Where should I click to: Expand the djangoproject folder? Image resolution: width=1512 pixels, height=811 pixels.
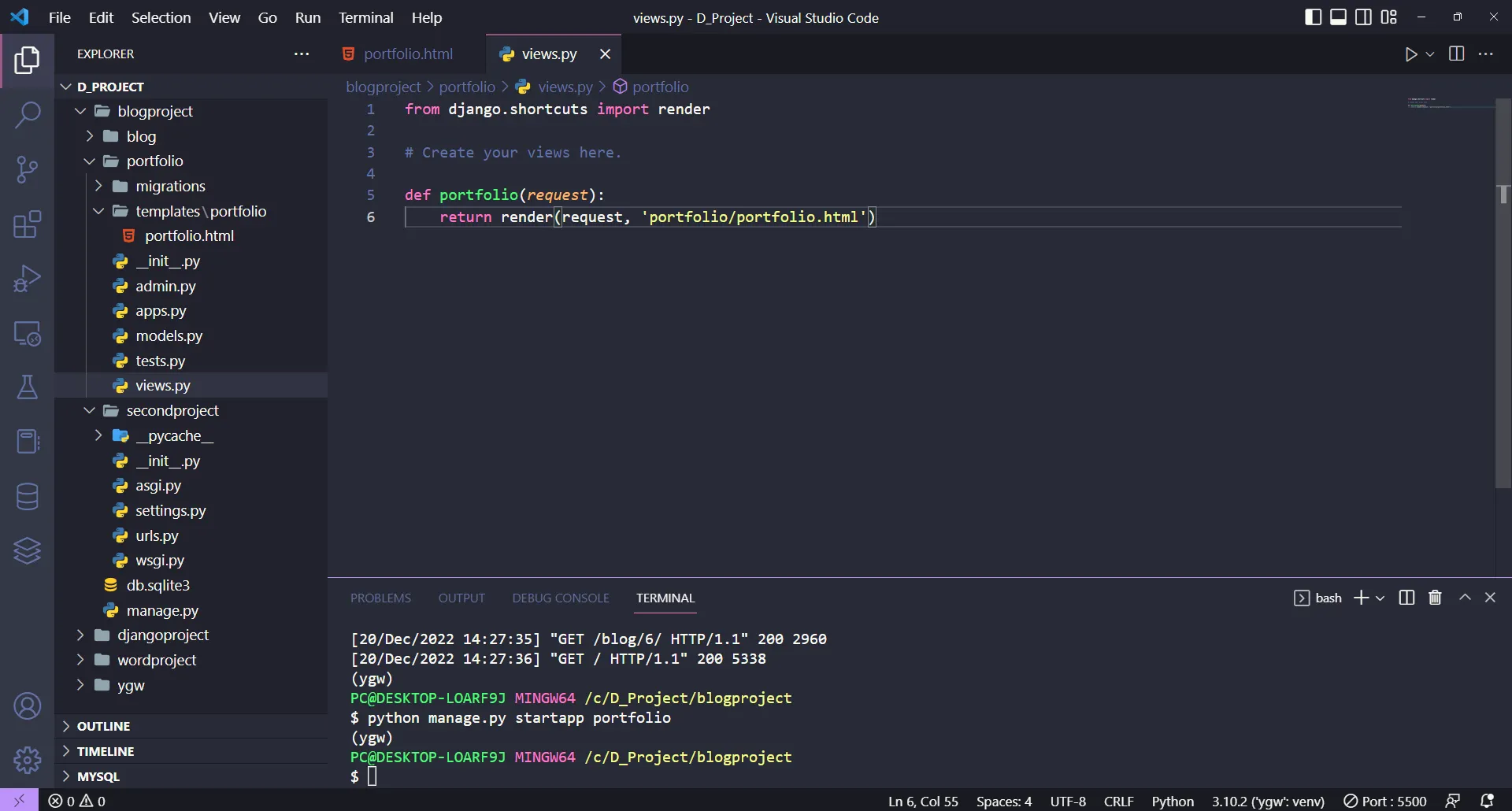click(162, 635)
